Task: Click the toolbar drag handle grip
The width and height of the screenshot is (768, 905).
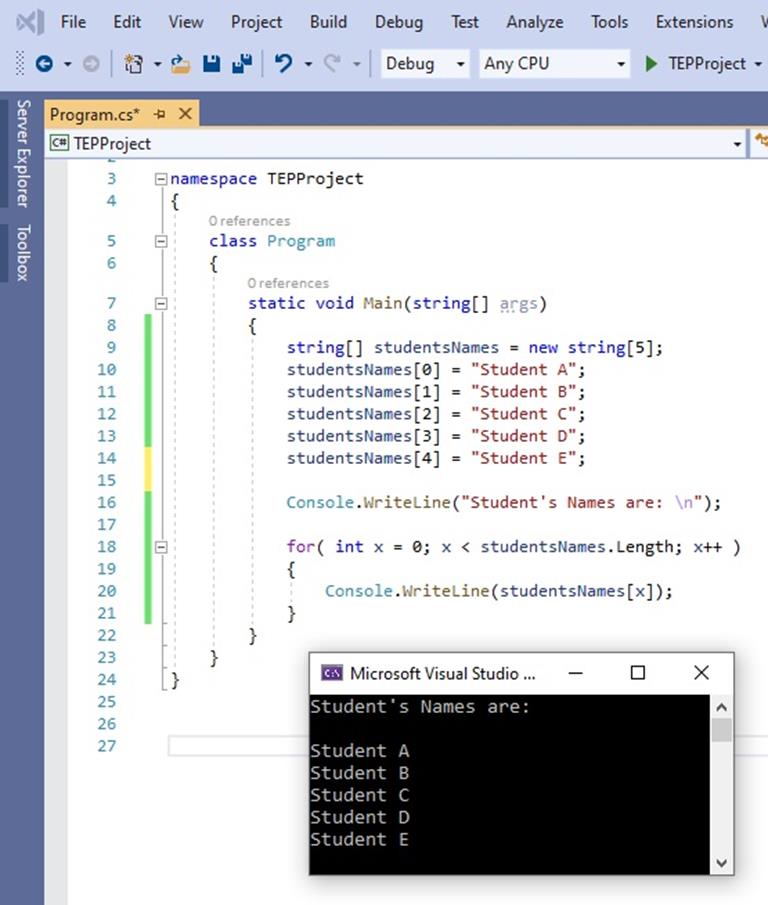Action: click(x=20, y=63)
